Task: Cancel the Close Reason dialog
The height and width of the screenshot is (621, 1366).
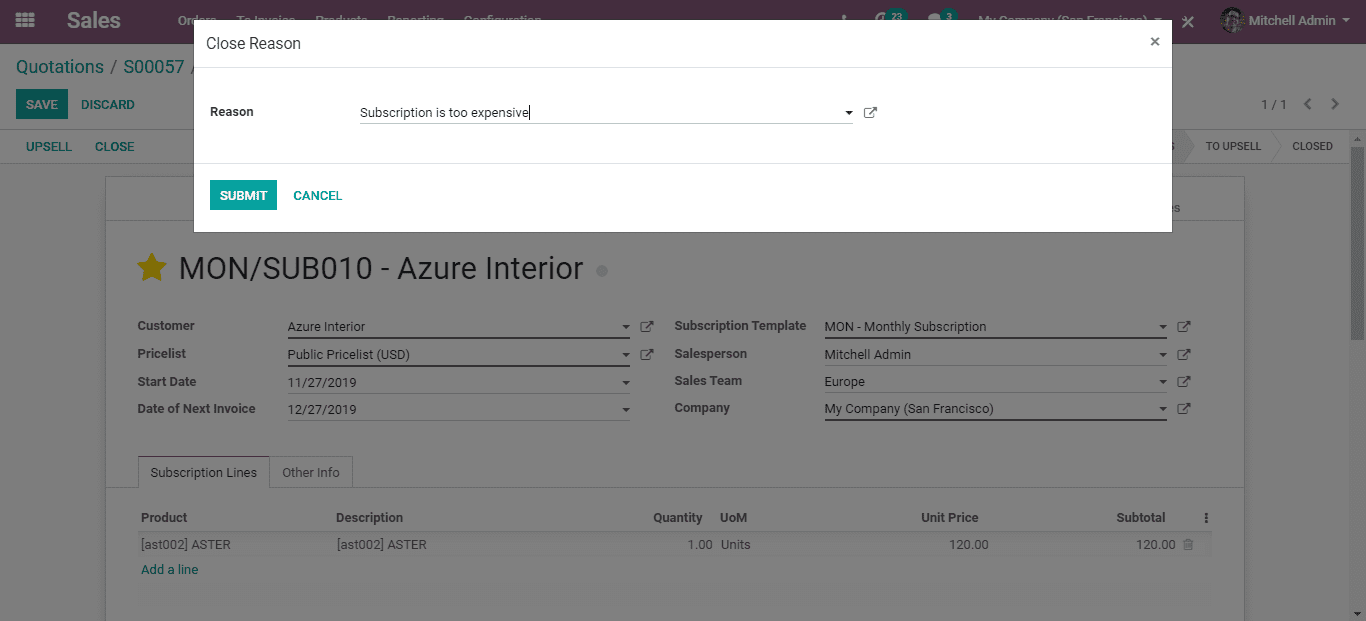Action: coord(317,195)
